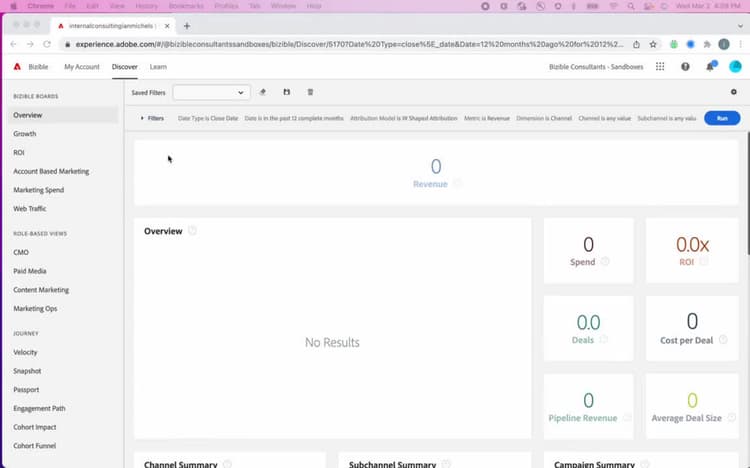Click the info icon next to Pipeline Revenue
750x468 pixels.
click(627, 418)
